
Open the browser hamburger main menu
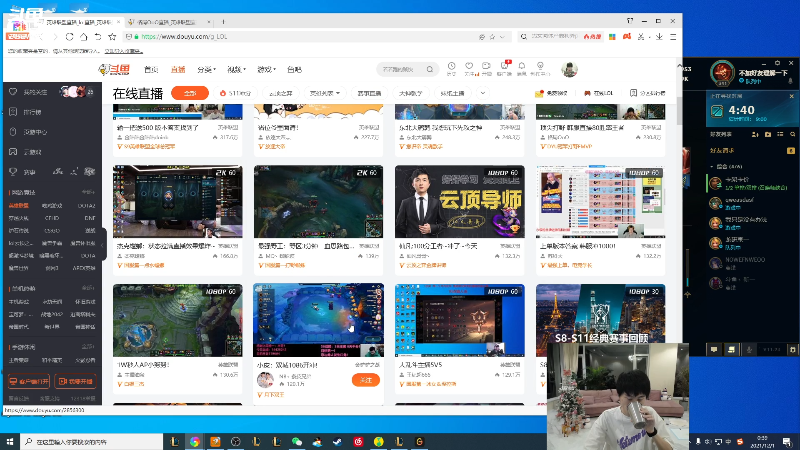point(673,37)
